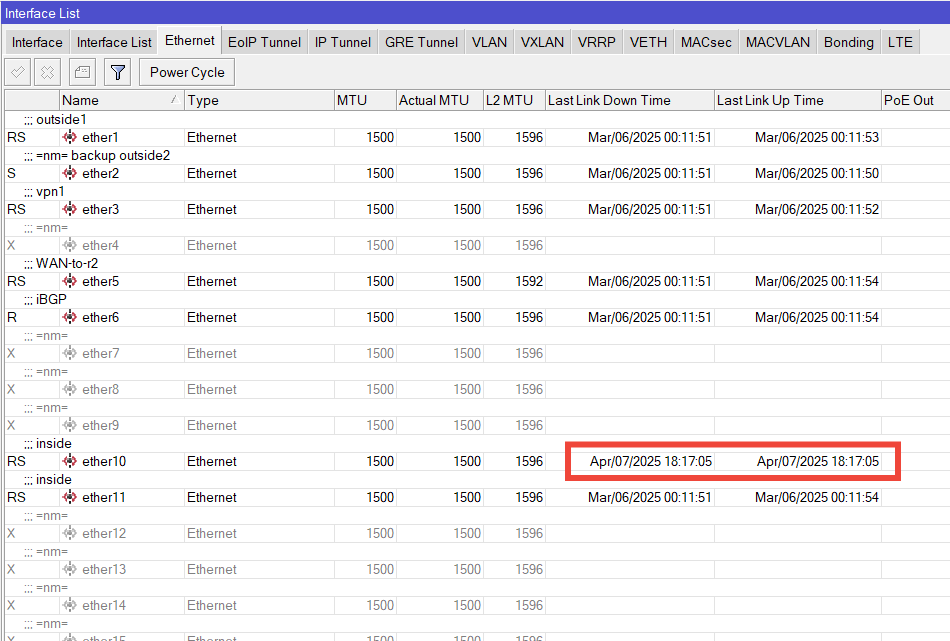
Task: Open the EoIP Tunnel tab
Action: tap(264, 42)
